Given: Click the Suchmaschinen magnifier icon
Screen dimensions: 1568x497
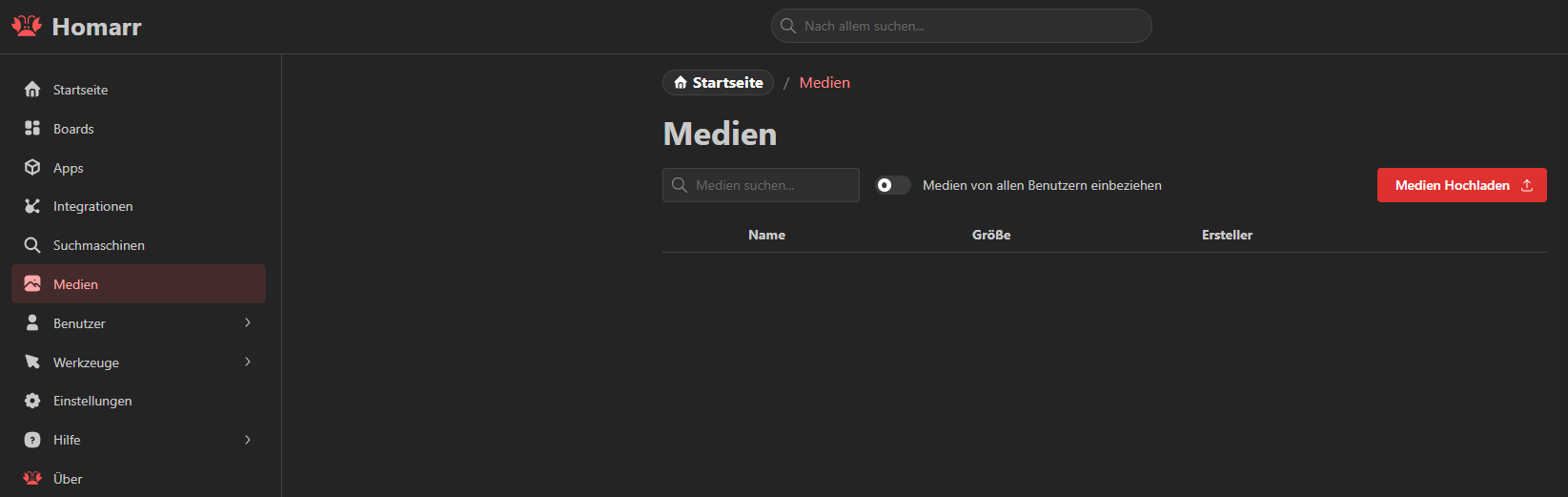Looking at the screenshot, I should point(32,245).
